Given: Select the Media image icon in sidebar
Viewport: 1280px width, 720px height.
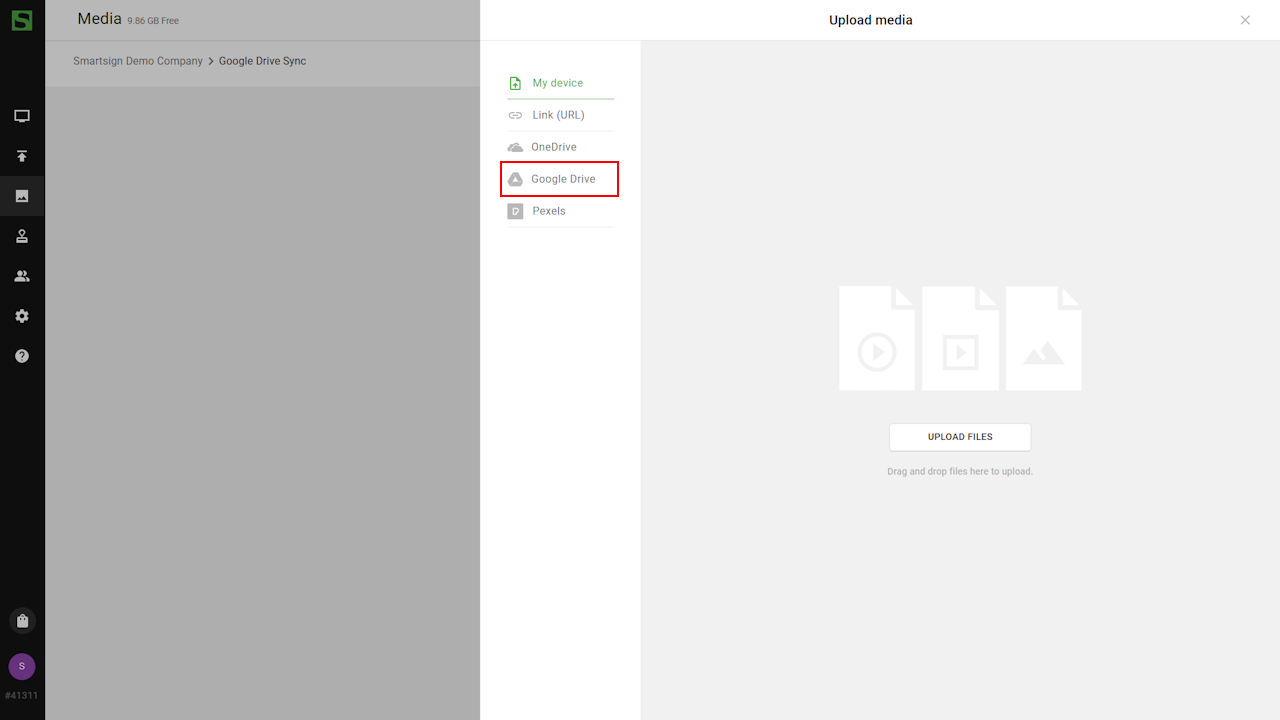Looking at the screenshot, I should (22, 196).
